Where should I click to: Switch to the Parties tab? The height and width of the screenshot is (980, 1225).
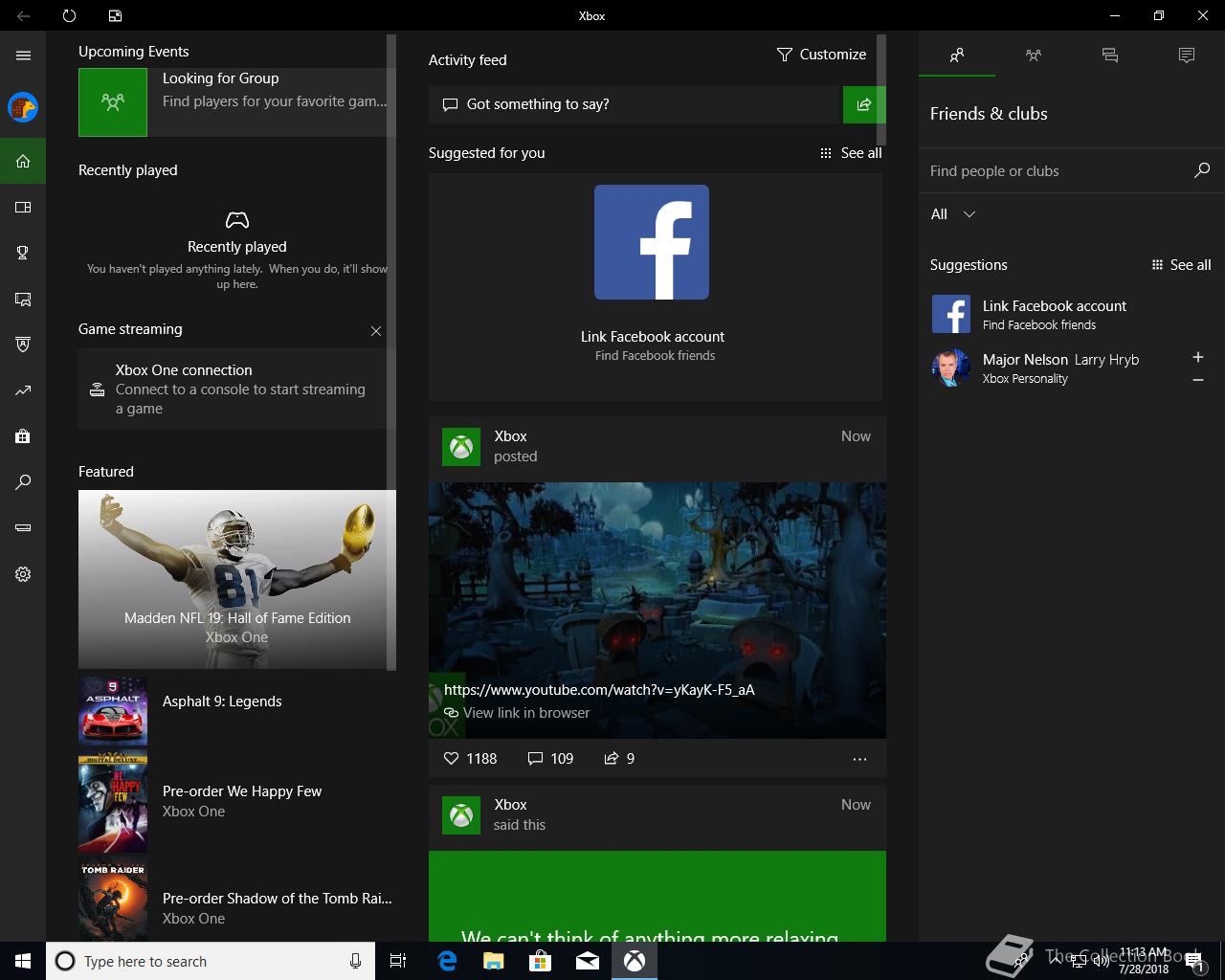pyautogui.click(x=1034, y=56)
